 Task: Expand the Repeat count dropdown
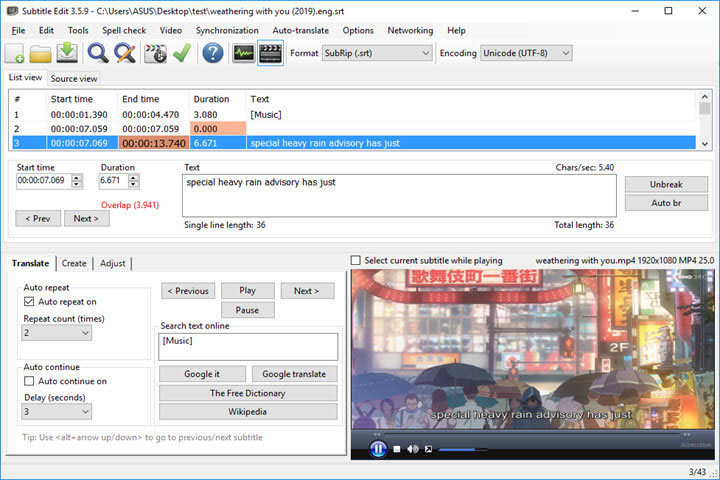(57, 332)
